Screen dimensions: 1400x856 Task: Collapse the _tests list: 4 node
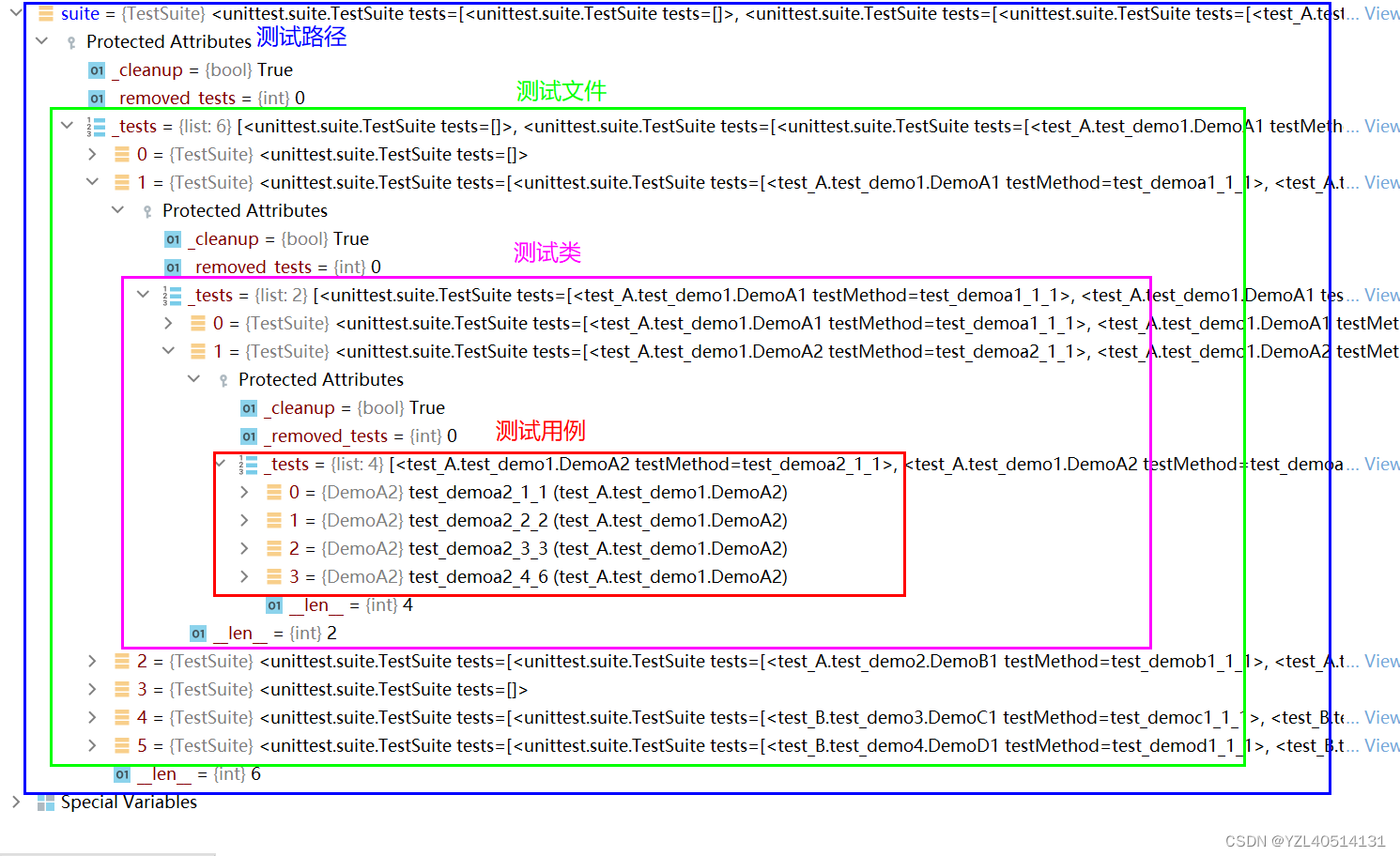(220, 464)
